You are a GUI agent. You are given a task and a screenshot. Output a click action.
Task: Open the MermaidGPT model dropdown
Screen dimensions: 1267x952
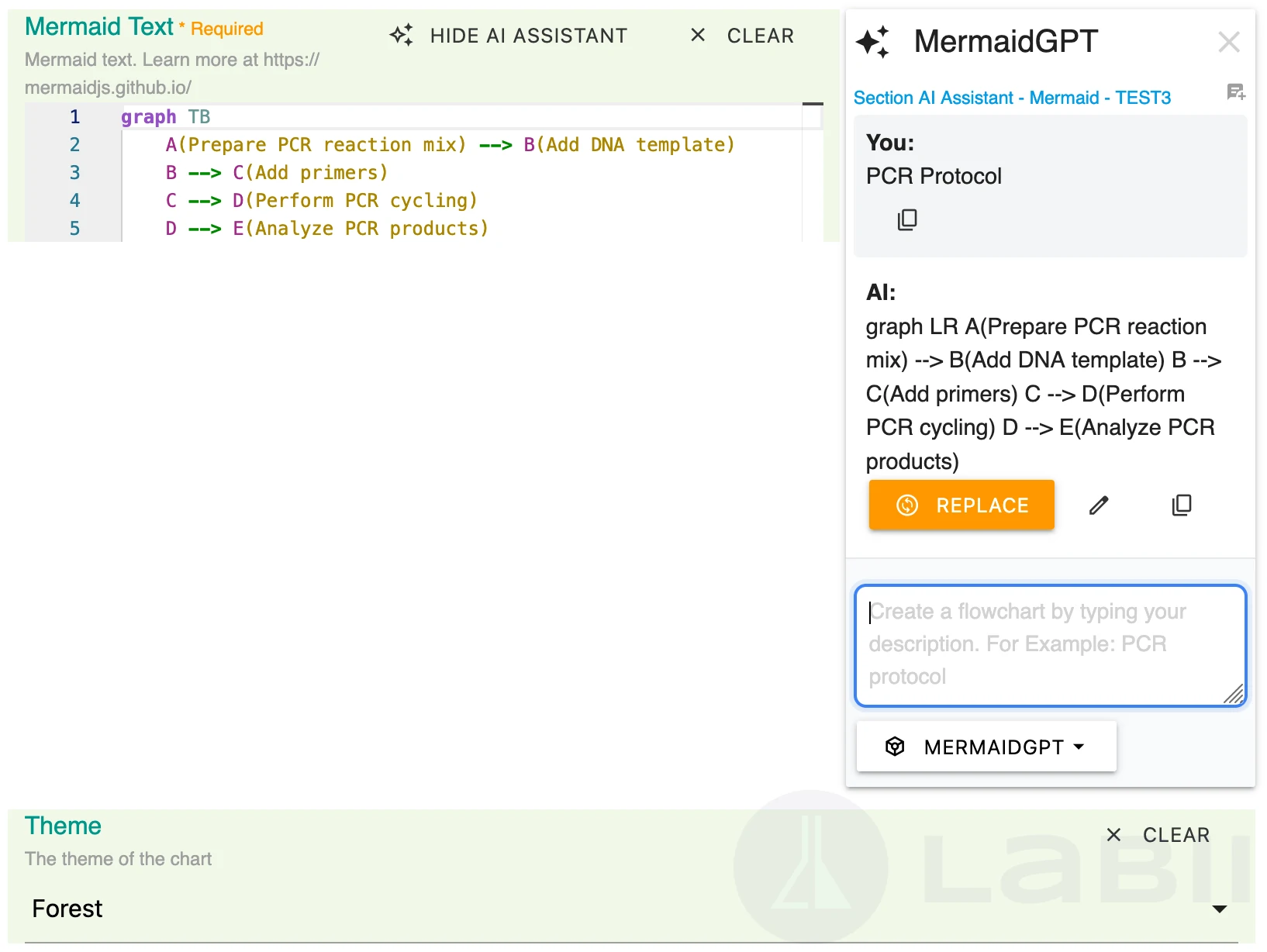pos(986,747)
